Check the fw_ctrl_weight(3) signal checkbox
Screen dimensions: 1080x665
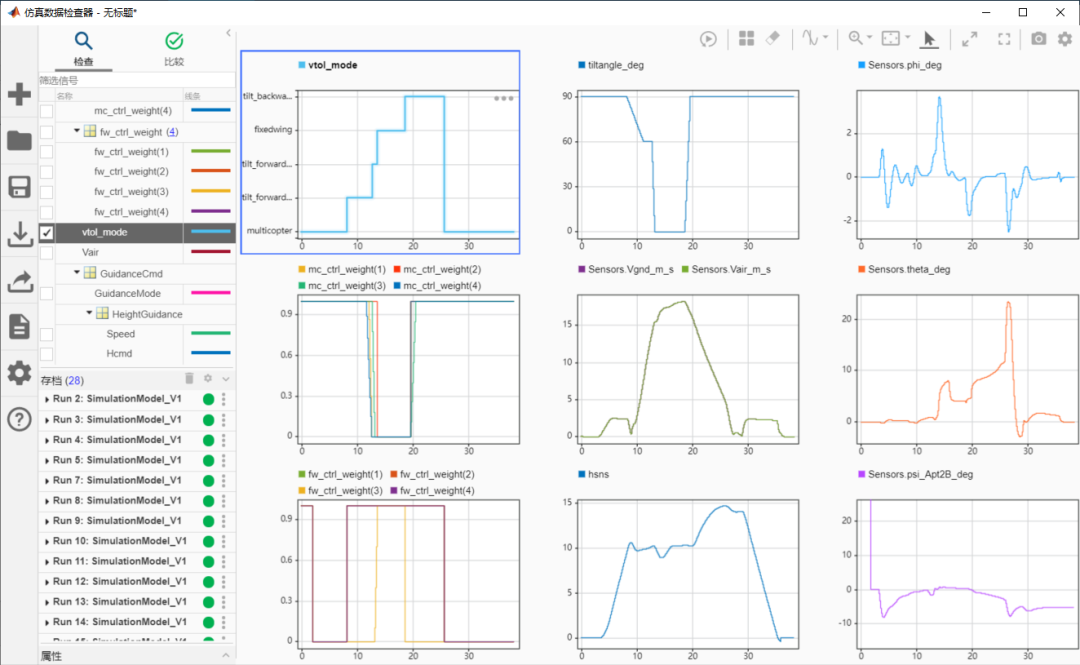click(46, 192)
